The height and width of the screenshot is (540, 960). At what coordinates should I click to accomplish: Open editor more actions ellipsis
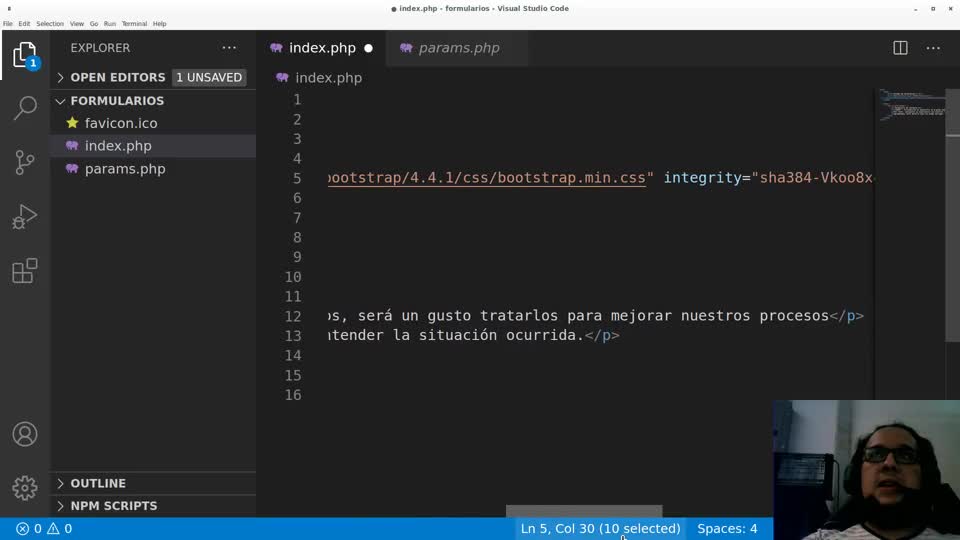tap(932, 48)
